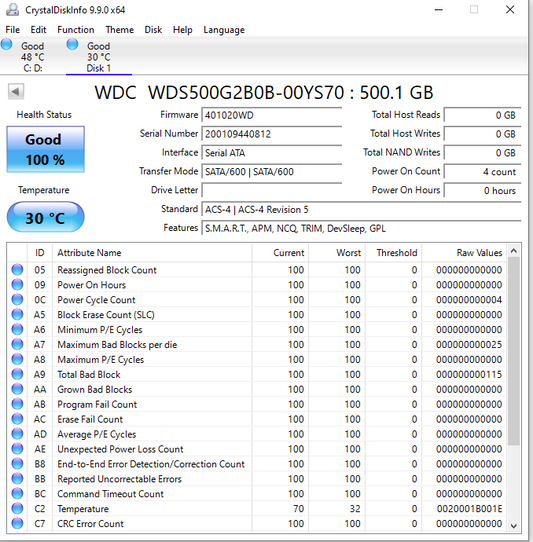This screenshot has width=533, height=542.
Task: Click the CrystalDiskInfo title bar app icon
Action: pyautogui.click(x=12, y=10)
